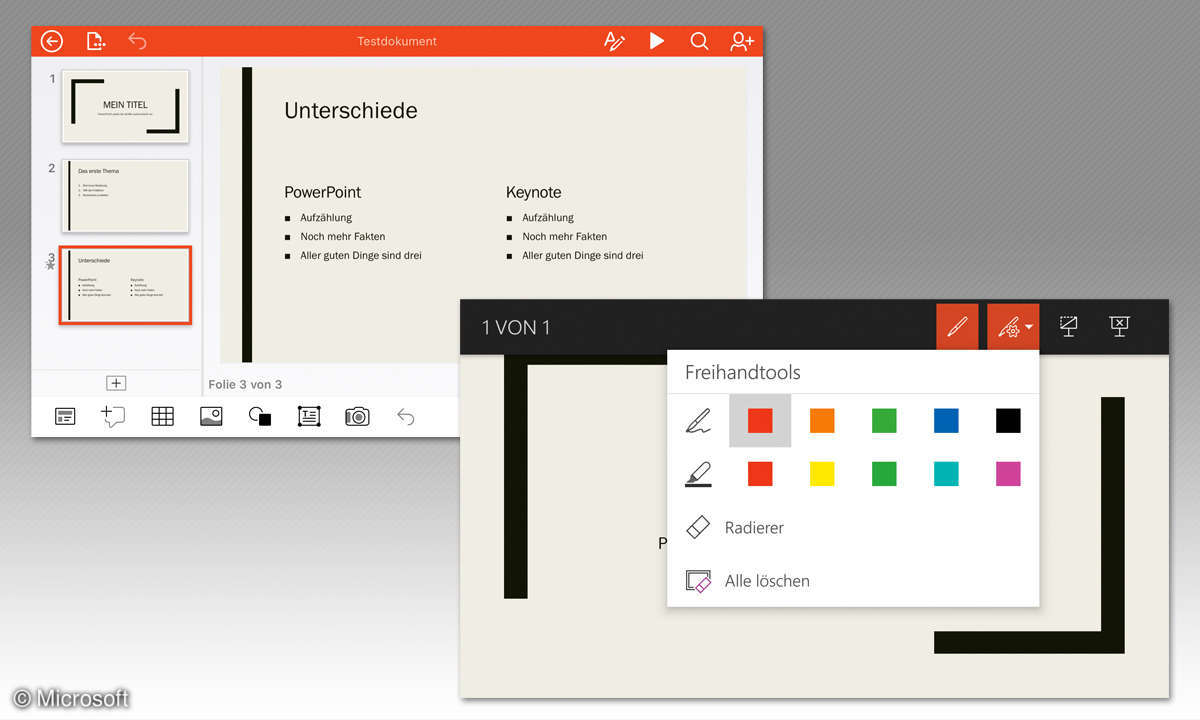
Task: Insert a shape from the bottom toolbar
Action: tap(260, 417)
